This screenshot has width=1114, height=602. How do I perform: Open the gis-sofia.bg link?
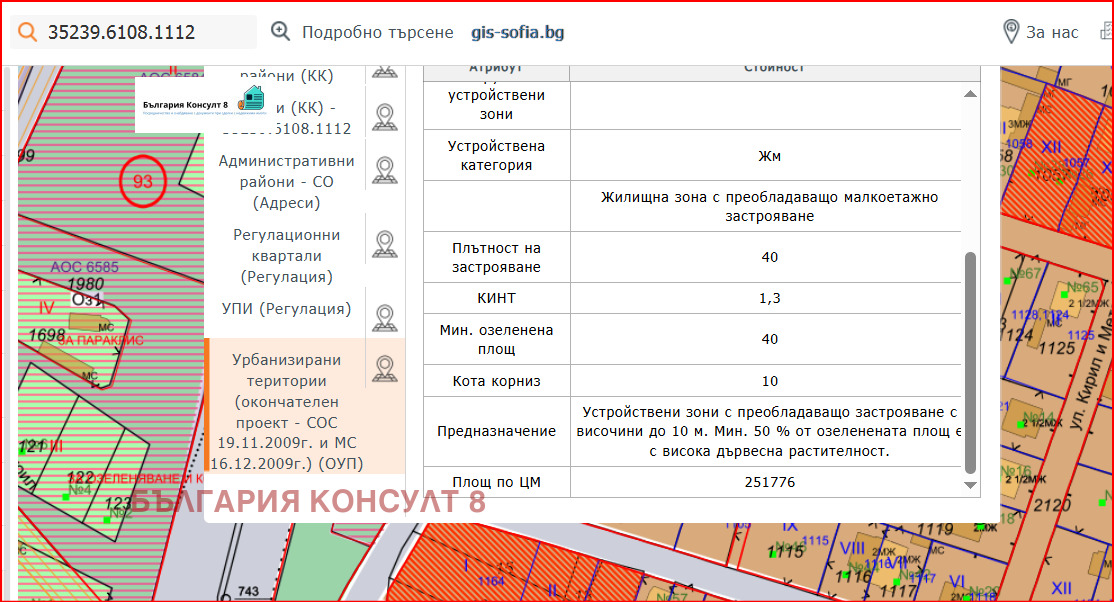(x=516, y=31)
